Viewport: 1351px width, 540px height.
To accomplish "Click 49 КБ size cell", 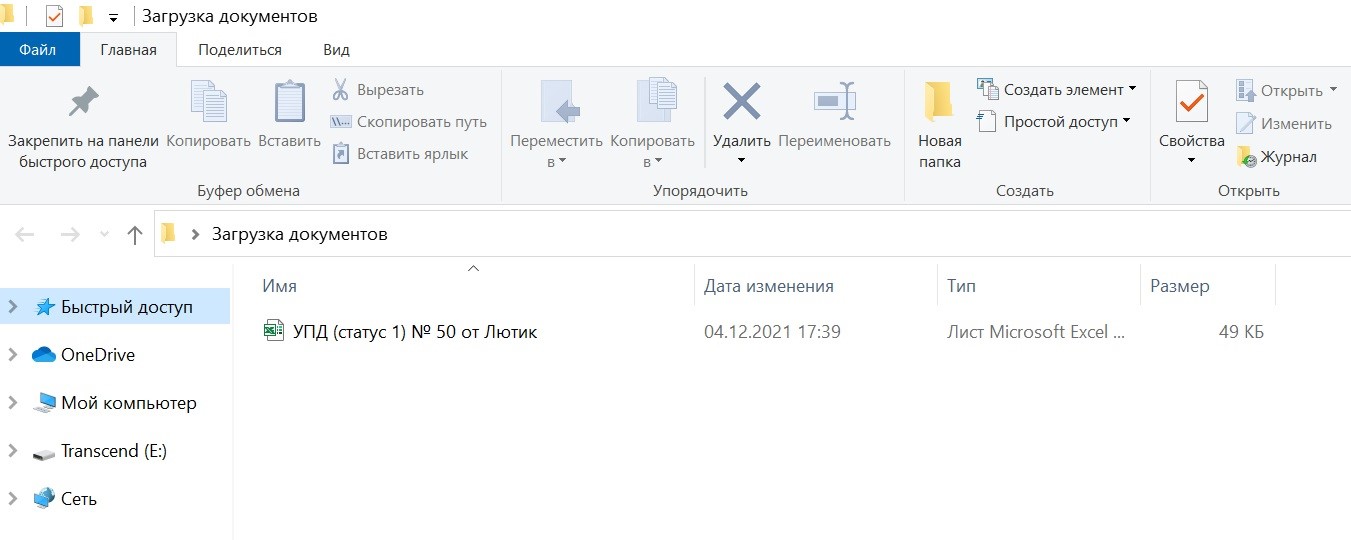I will [x=1241, y=332].
